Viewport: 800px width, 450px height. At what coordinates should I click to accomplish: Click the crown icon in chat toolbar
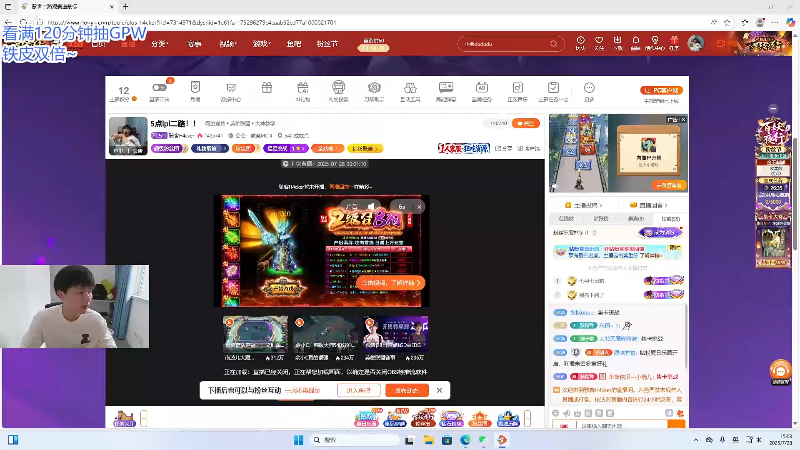point(577,413)
